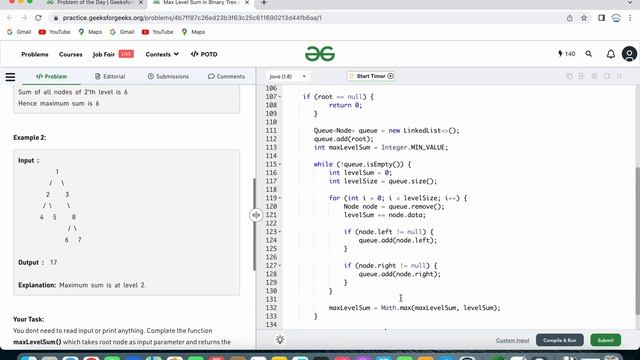This screenshot has width=640, height=360.
Task: Click 'Your Task:' heading
Action: point(29,319)
